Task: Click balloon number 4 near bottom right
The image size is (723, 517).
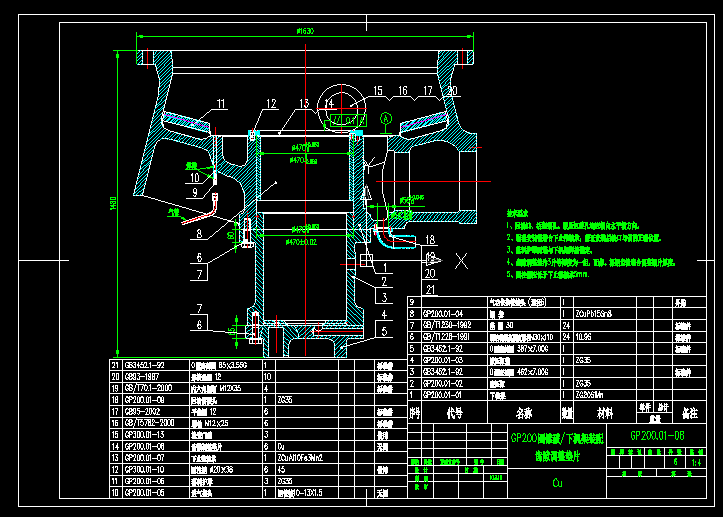Action: pyautogui.click(x=385, y=314)
